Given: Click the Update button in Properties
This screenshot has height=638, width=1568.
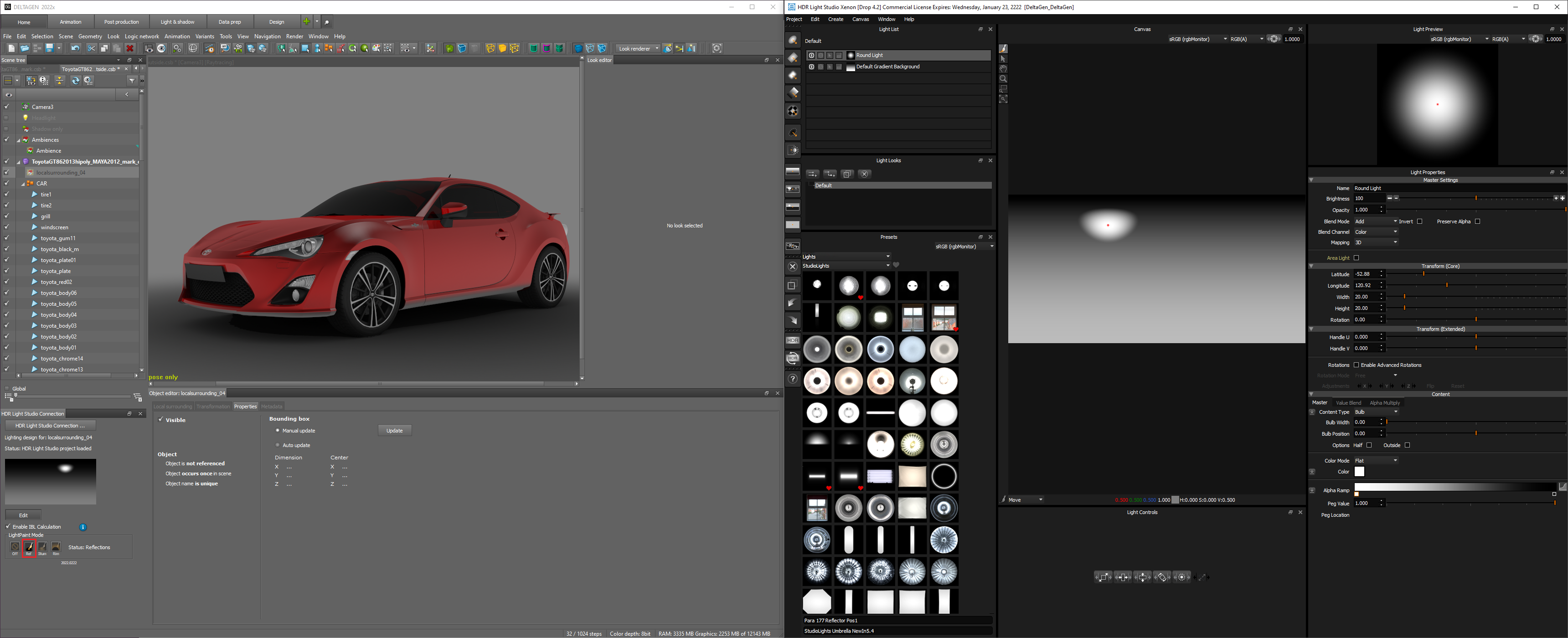Looking at the screenshot, I should (x=395, y=430).
